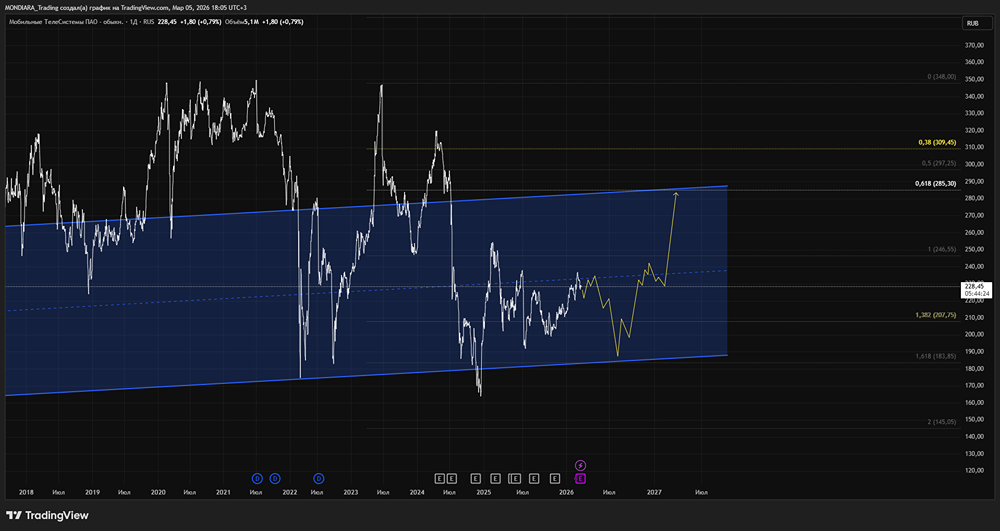
Task: Open the RUB currency selector
Action: point(970,23)
